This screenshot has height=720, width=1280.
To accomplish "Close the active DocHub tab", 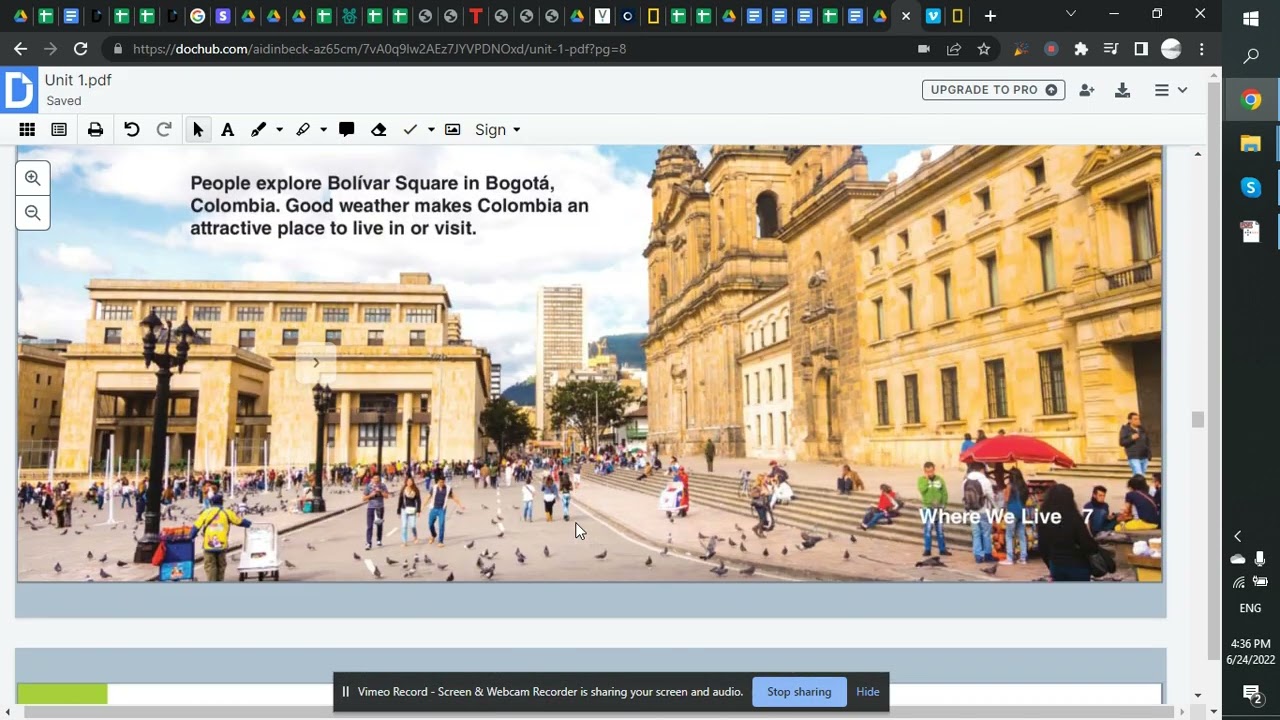I will coord(906,16).
